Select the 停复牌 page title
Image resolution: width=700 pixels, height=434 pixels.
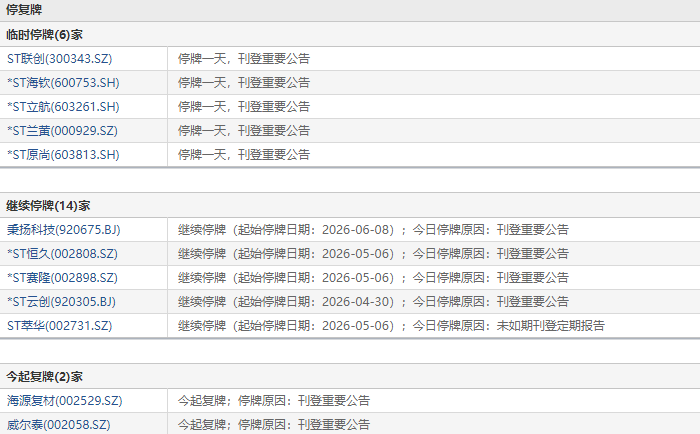pos(24,10)
